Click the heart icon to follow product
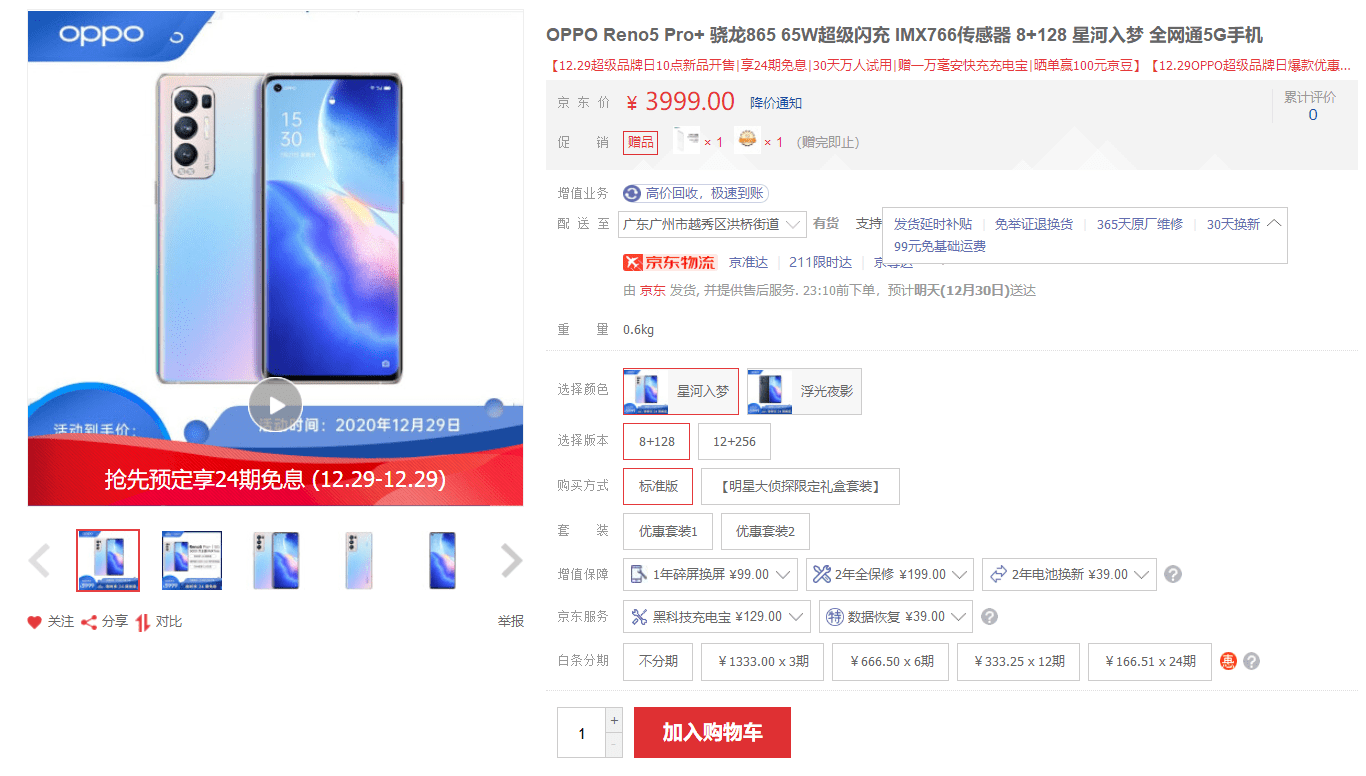 [x=35, y=622]
